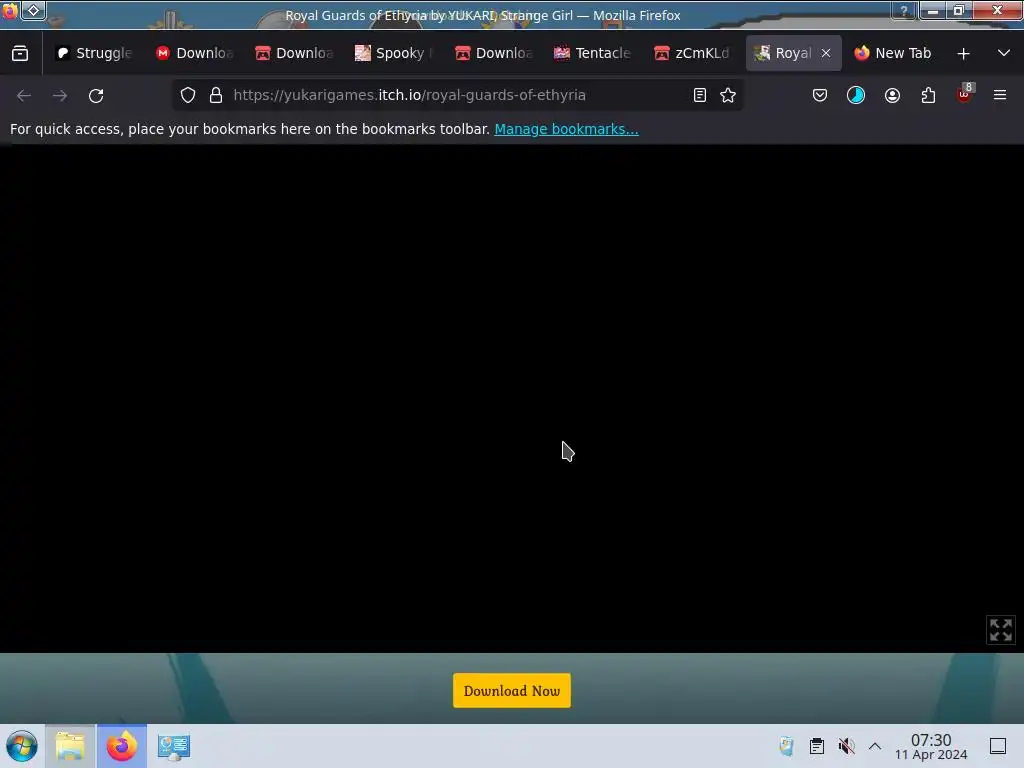The width and height of the screenshot is (1024, 768).
Task: Enter fullscreen for the game embed
Action: click(x=1000, y=630)
